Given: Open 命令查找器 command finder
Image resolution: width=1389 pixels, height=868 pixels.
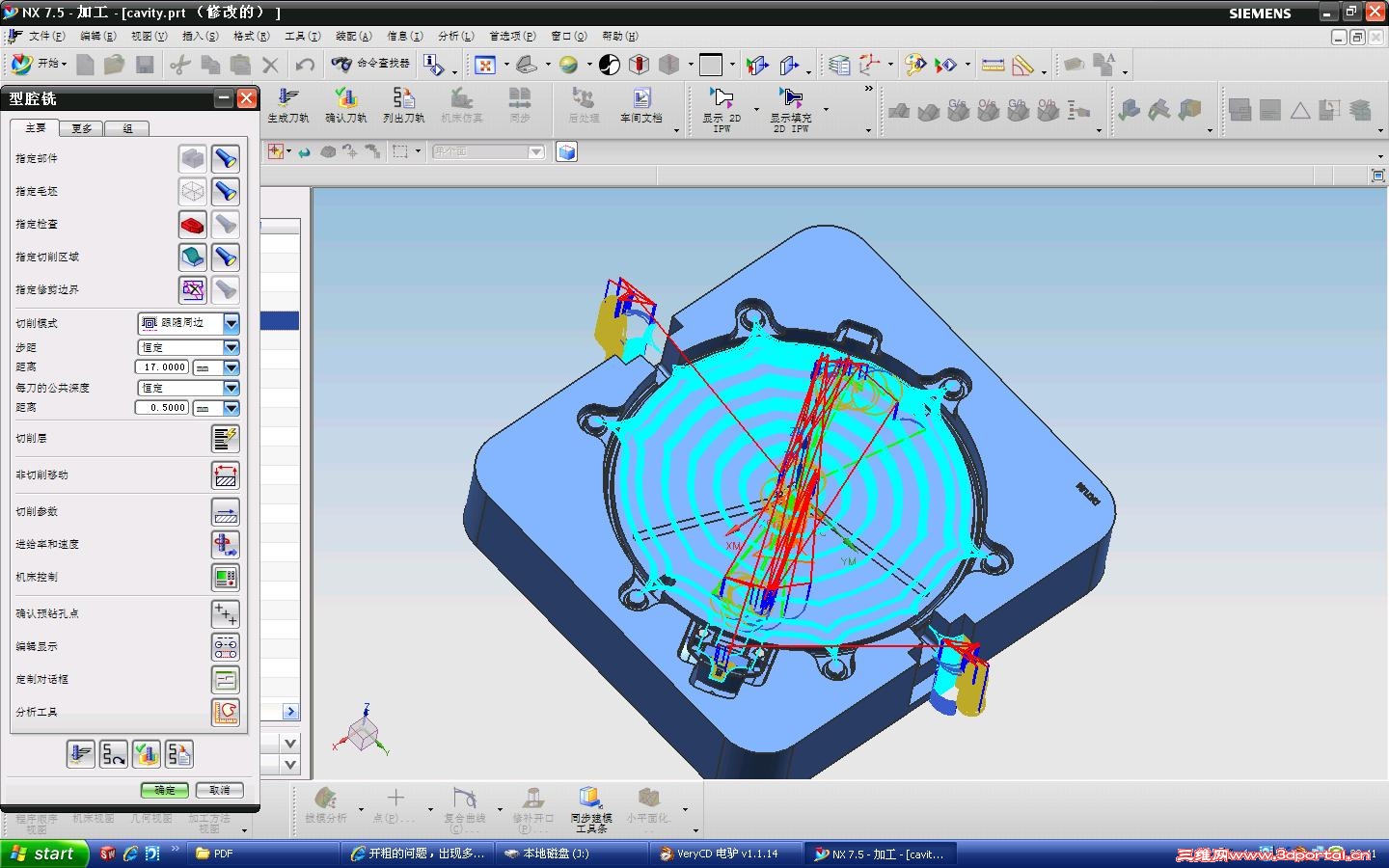Looking at the screenshot, I should (x=370, y=64).
